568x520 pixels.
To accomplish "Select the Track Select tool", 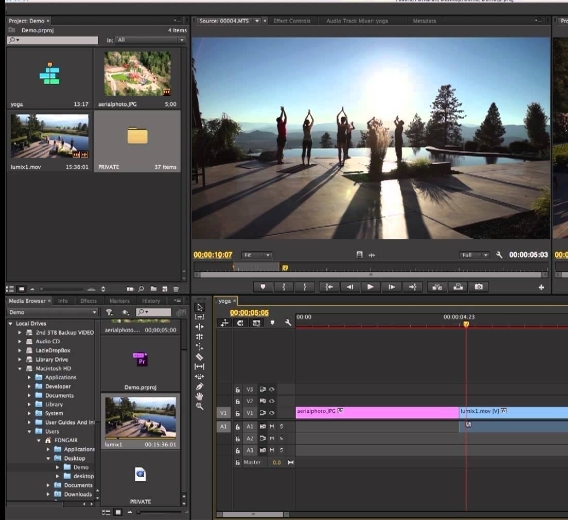I will tap(200, 317).
